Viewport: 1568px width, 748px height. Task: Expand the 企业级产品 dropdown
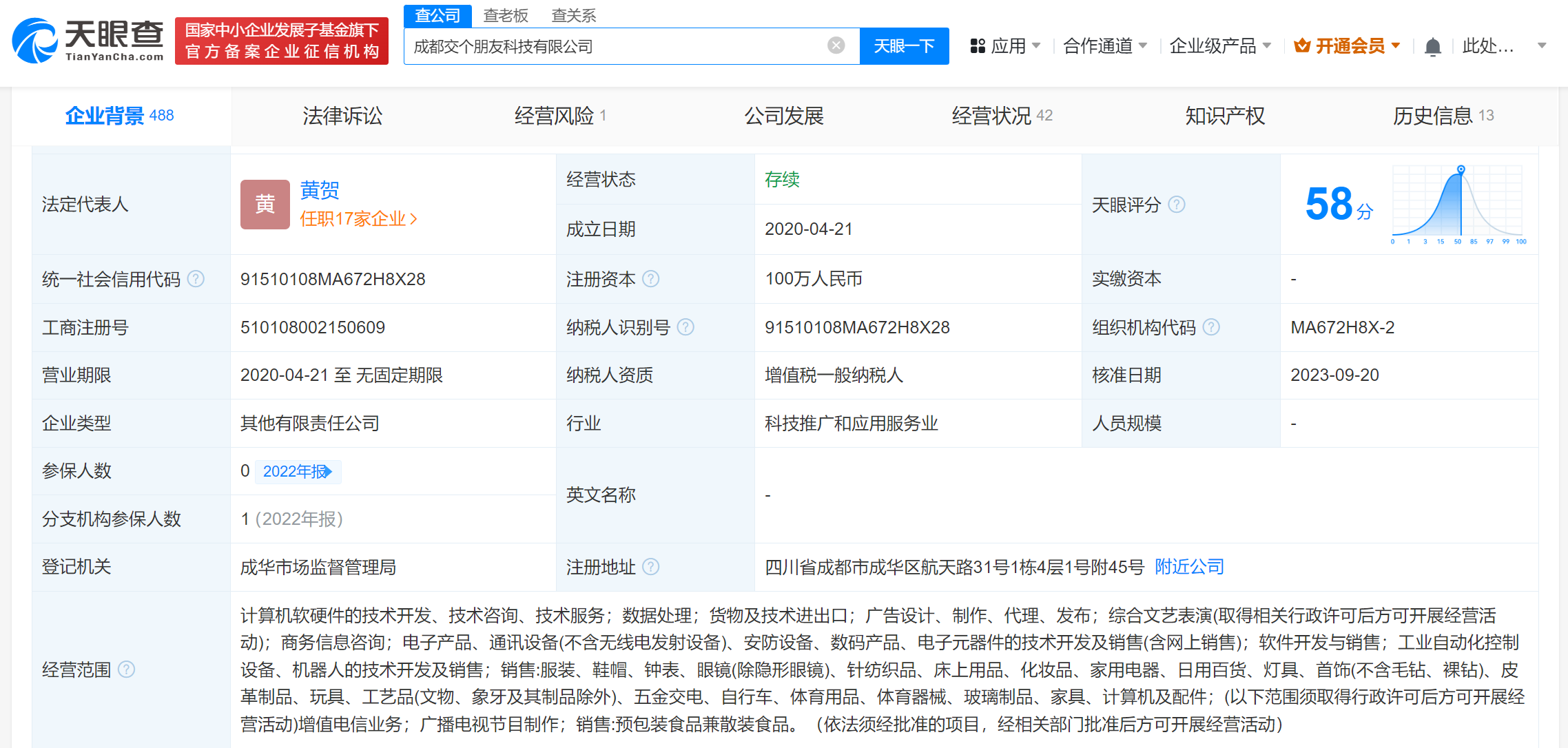click(x=1267, y=46)
